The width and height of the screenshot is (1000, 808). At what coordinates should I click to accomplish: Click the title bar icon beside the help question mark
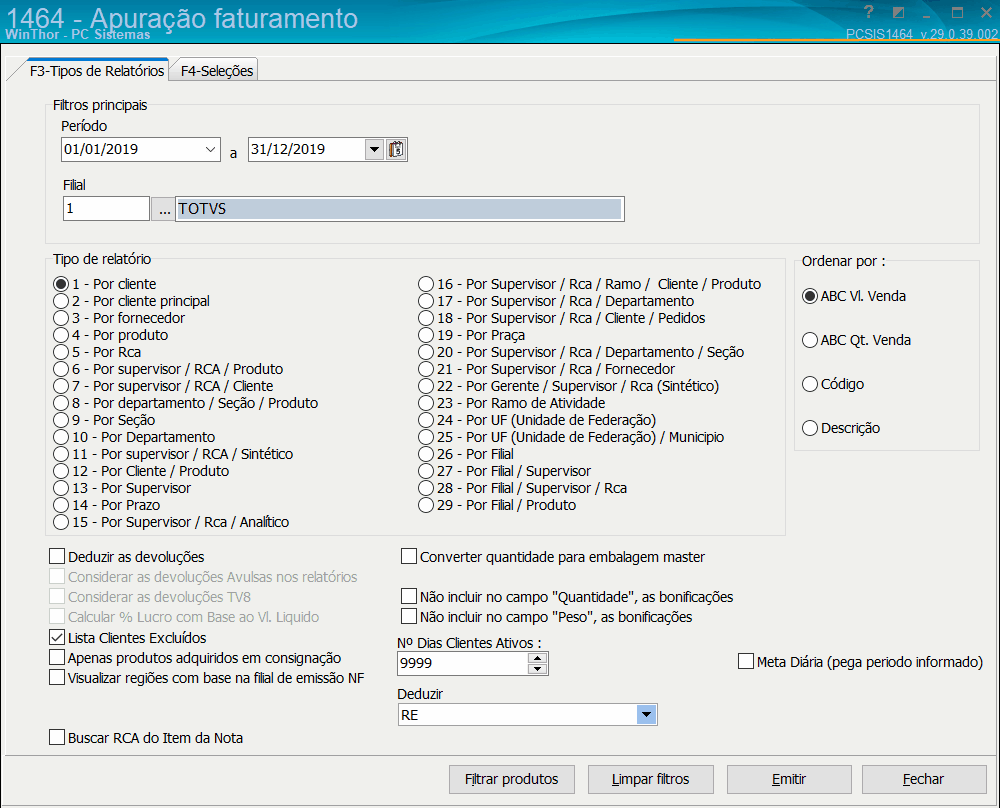pyautogui.click(x=899, y=12)
